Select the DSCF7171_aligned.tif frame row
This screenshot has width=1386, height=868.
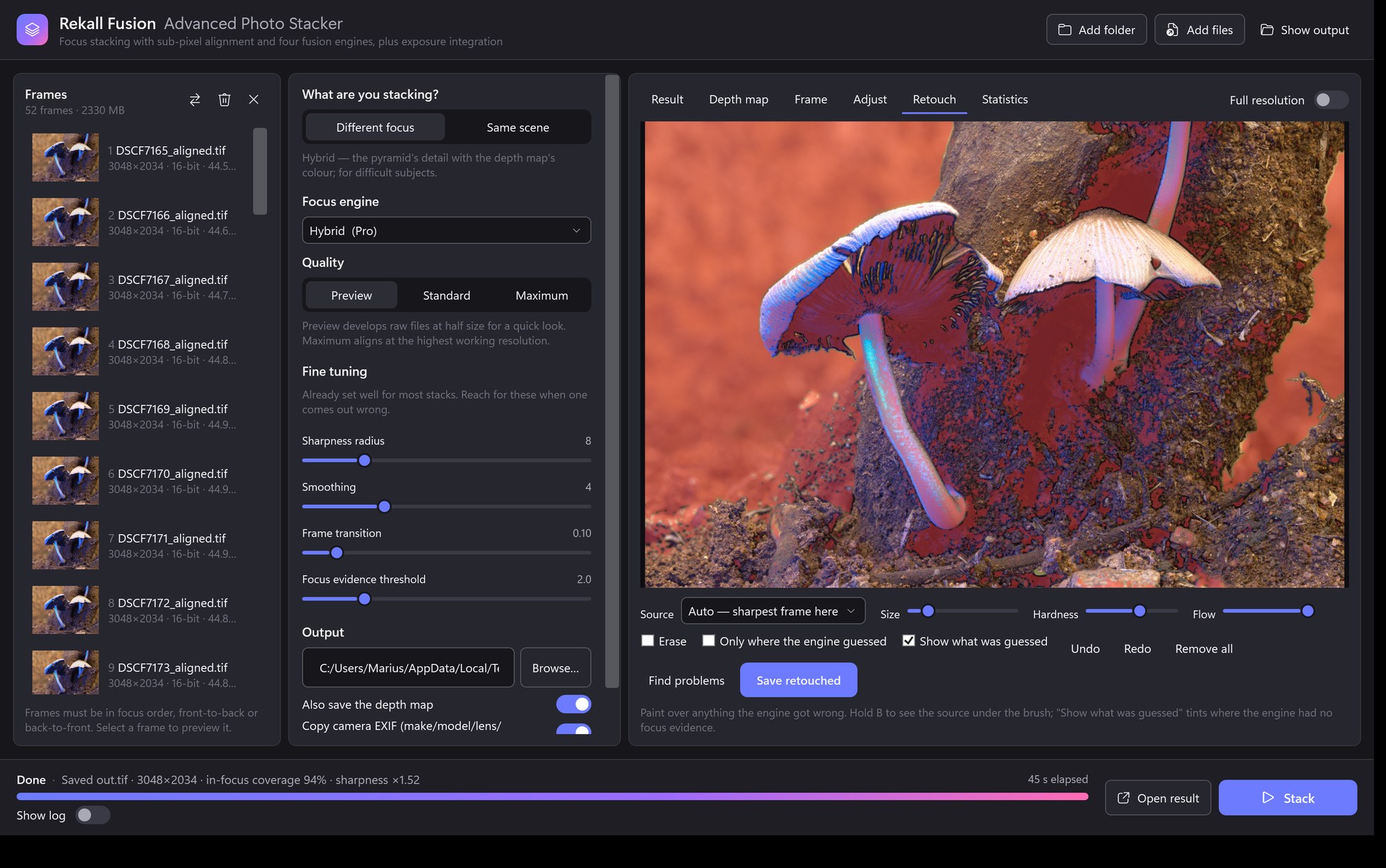click(139, 546)
